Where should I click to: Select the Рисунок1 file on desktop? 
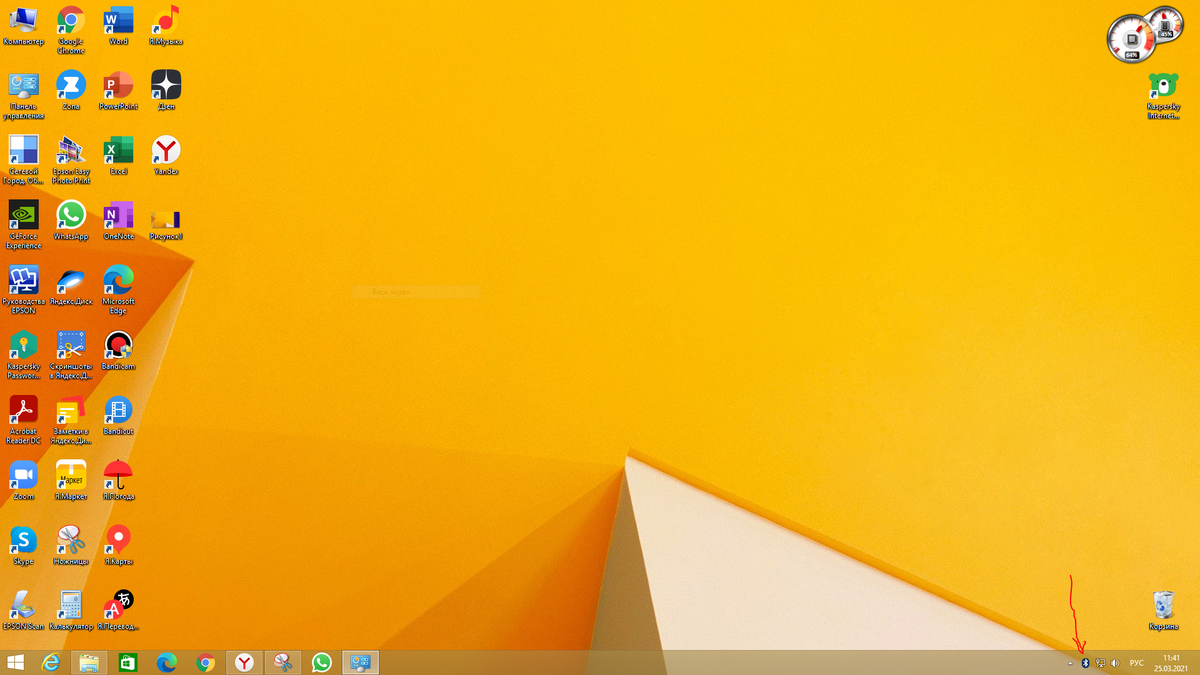pos(166,223)
